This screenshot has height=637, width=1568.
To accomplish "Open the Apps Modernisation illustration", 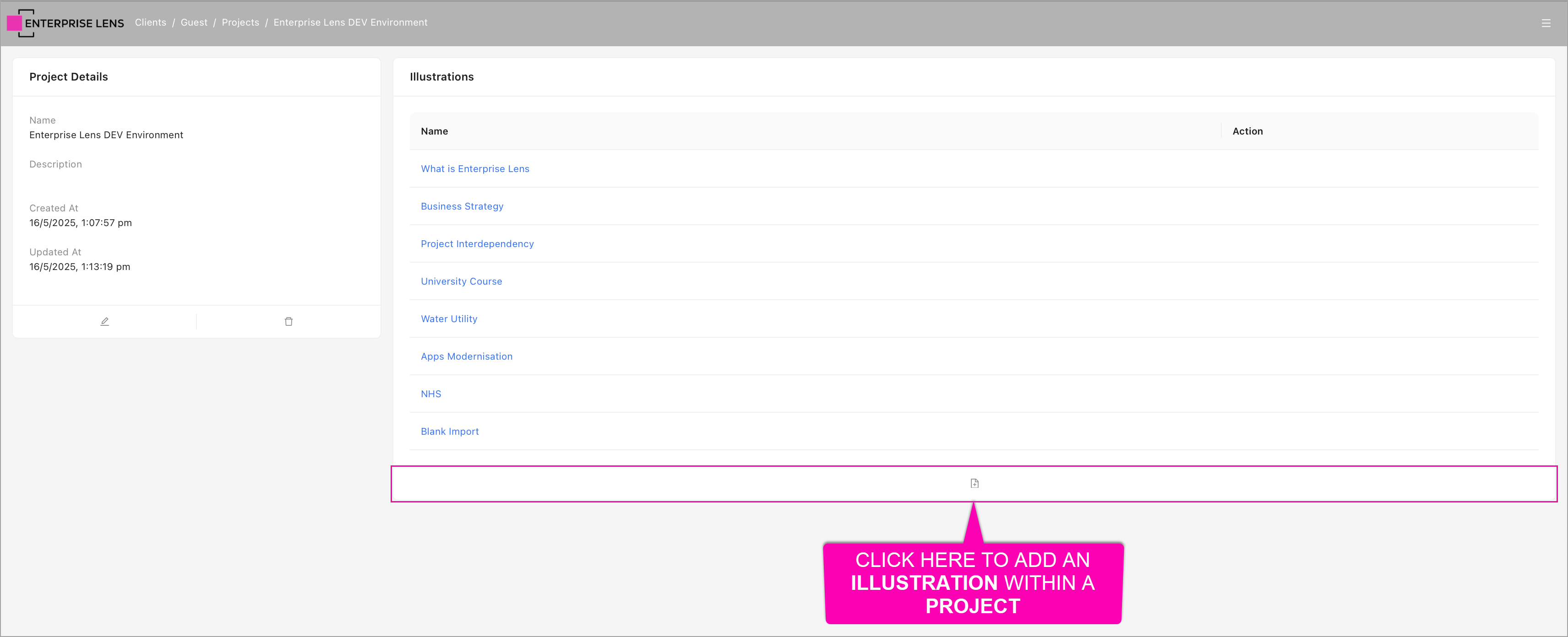I will click(466, 356).
